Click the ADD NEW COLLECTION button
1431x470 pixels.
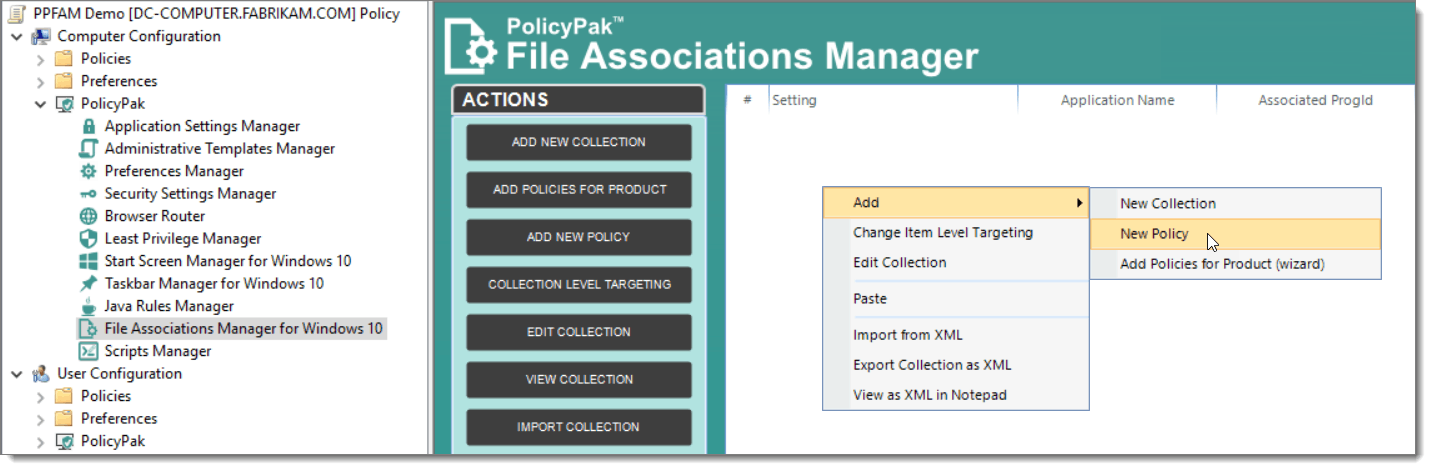coord(579,142)
